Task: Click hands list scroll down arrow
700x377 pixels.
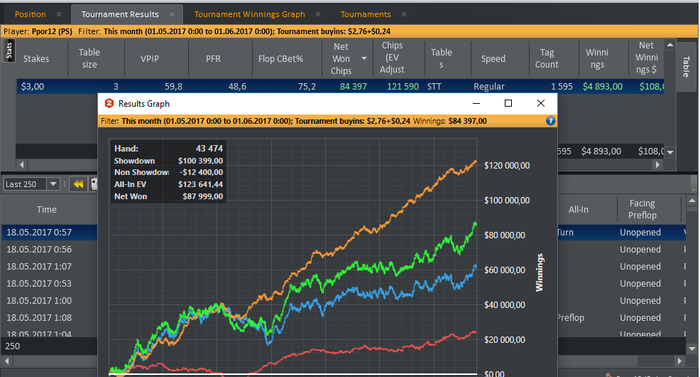Action: click(x=692, y=348)
